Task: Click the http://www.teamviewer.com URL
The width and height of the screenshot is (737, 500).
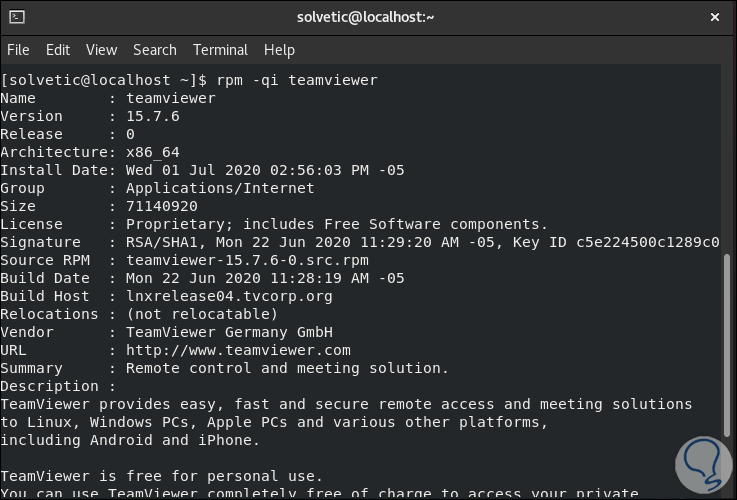Action: click(238, 350)
